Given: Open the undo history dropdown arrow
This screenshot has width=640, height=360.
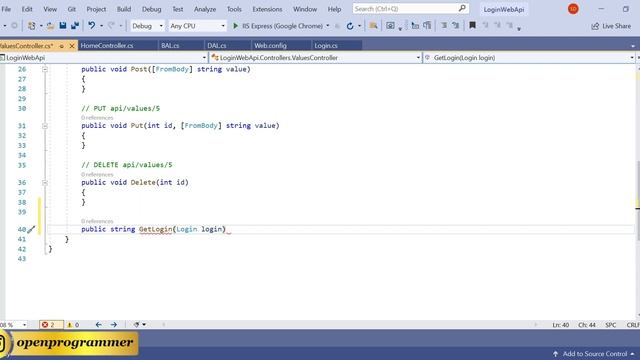Looking at the screenshot, I should (101, 26).
